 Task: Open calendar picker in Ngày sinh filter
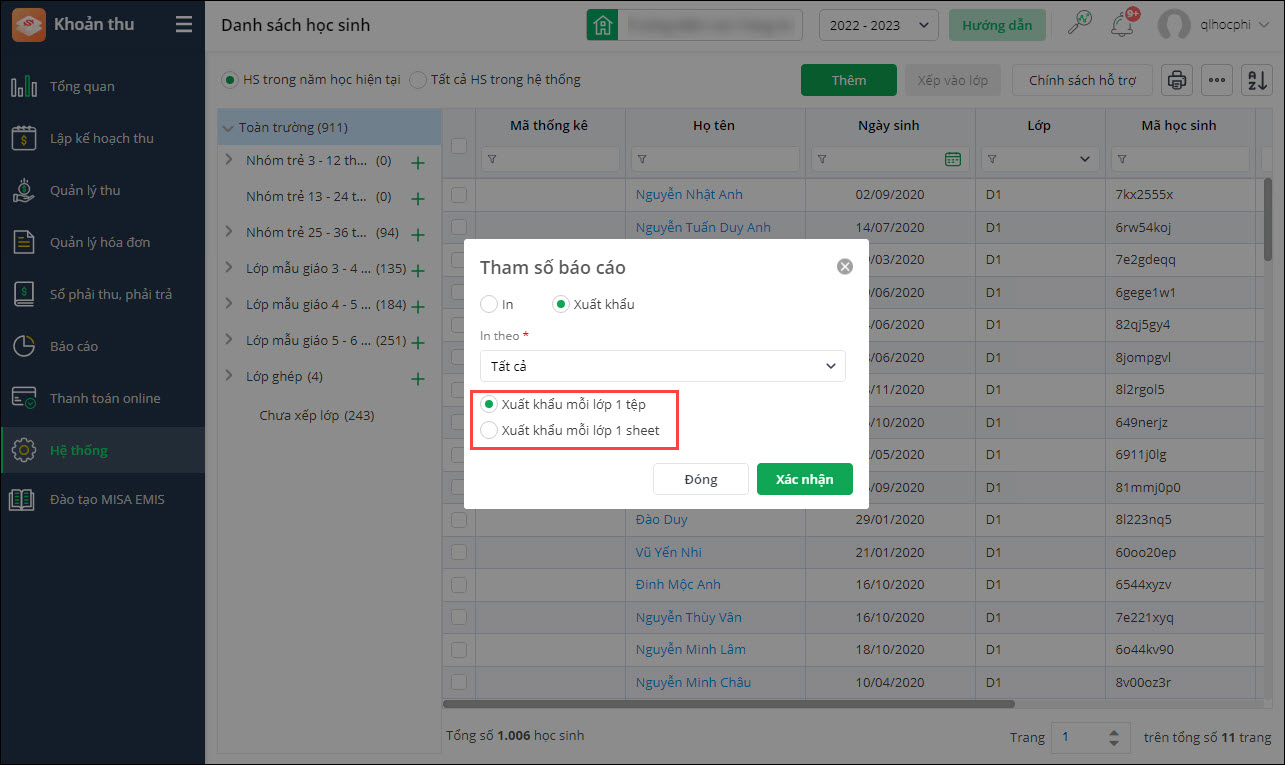(952, 159)
